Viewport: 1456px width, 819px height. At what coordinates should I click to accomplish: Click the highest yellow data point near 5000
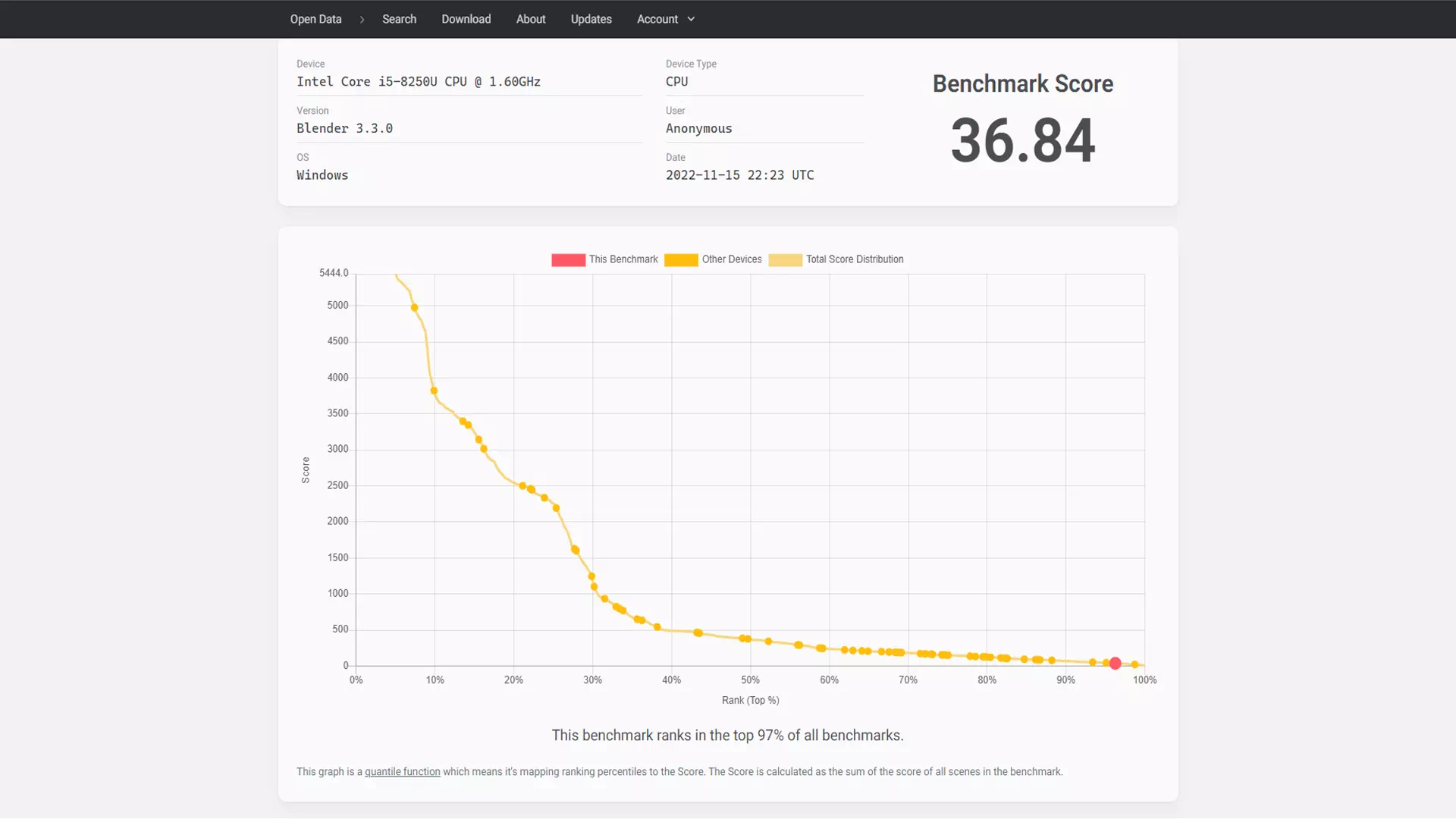coord(414,307)
